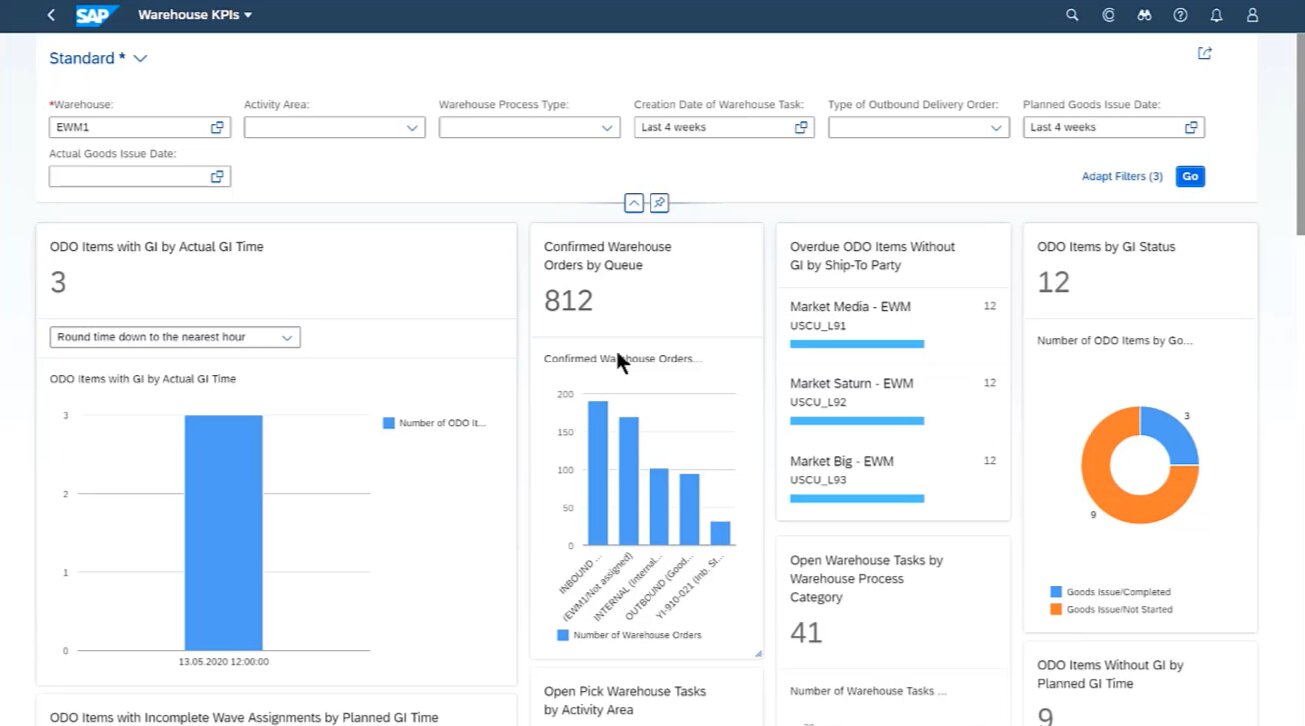Open Type of Outbound Delivery Order dropdown
The width and height of the screenshot is (1305, 726).
996,128
